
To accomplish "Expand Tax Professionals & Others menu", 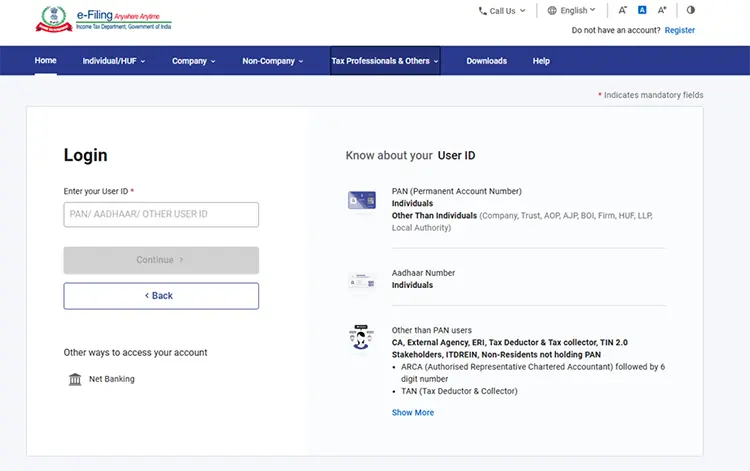I will [385, 61].
